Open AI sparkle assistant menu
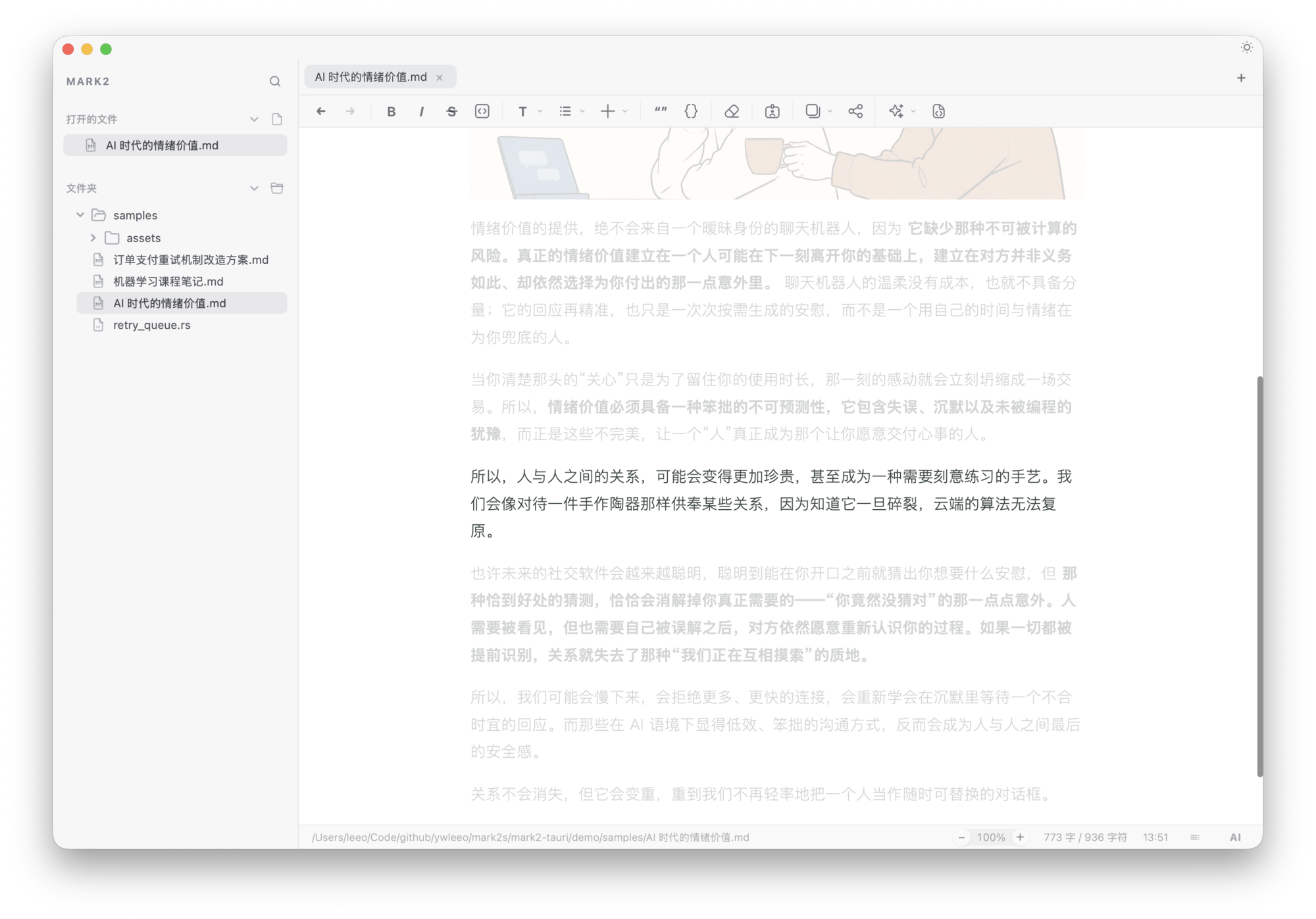 coord(902,111)
